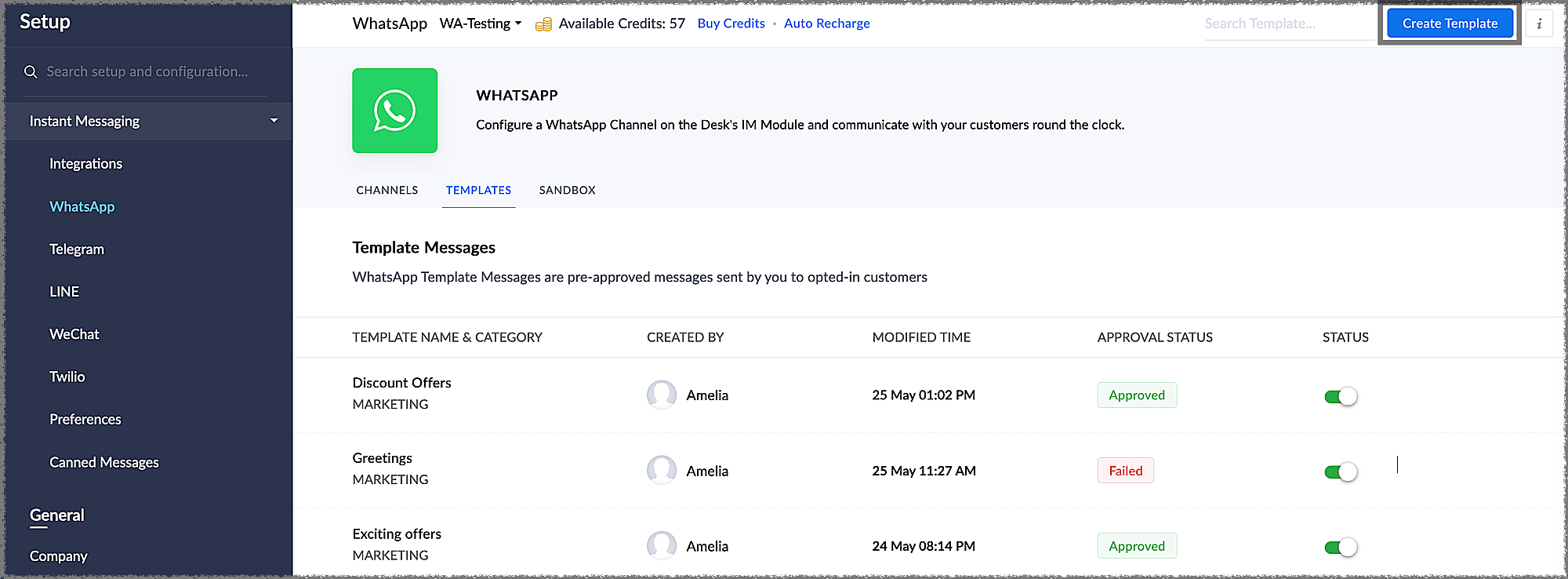Open the WA-Testing channel dropdown

point(481,24)
